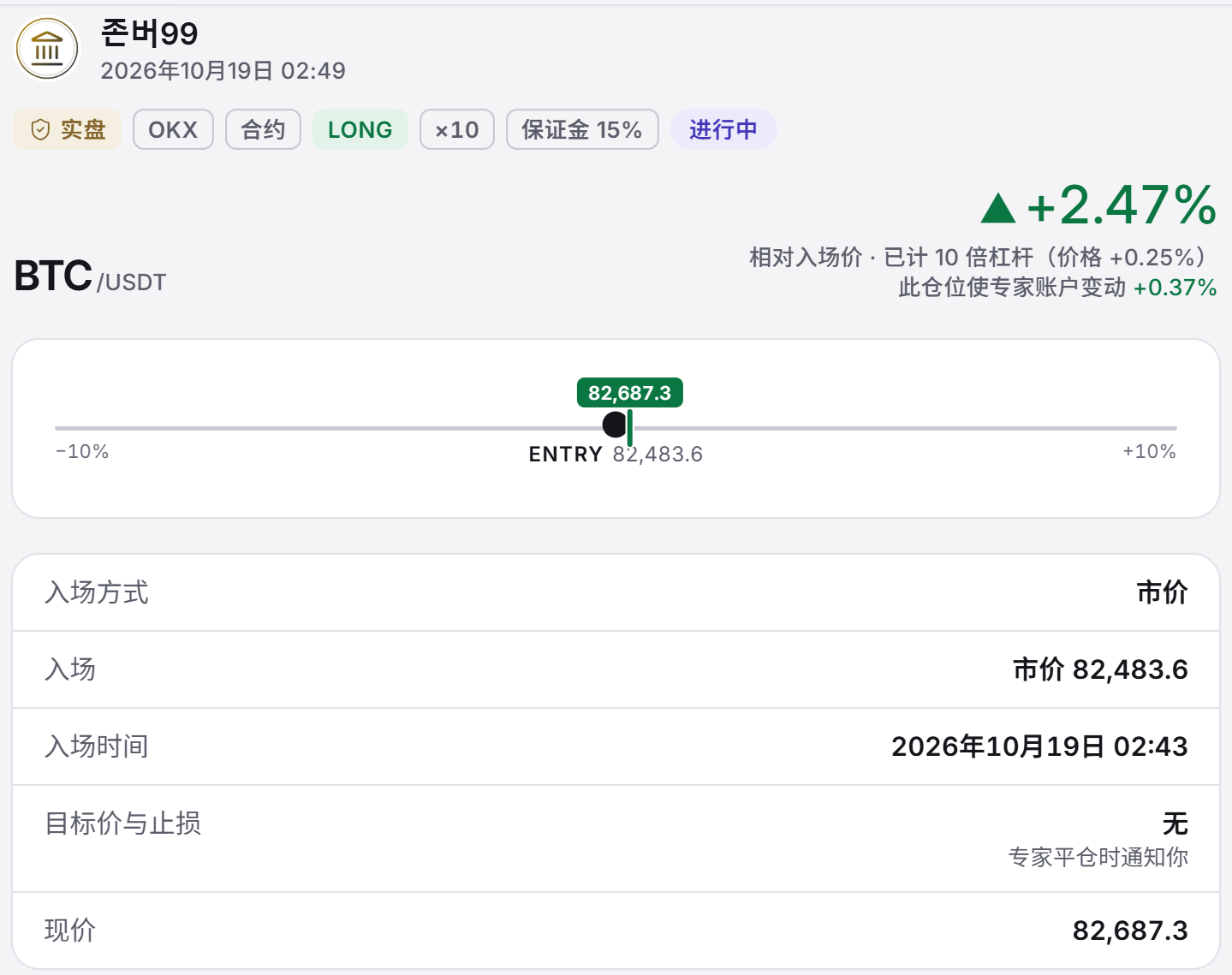The width and height of the screenshot is (1232, 975).
Task: Click the 市价 82,483.6 entry value
Action: (x=1100, y=670)
